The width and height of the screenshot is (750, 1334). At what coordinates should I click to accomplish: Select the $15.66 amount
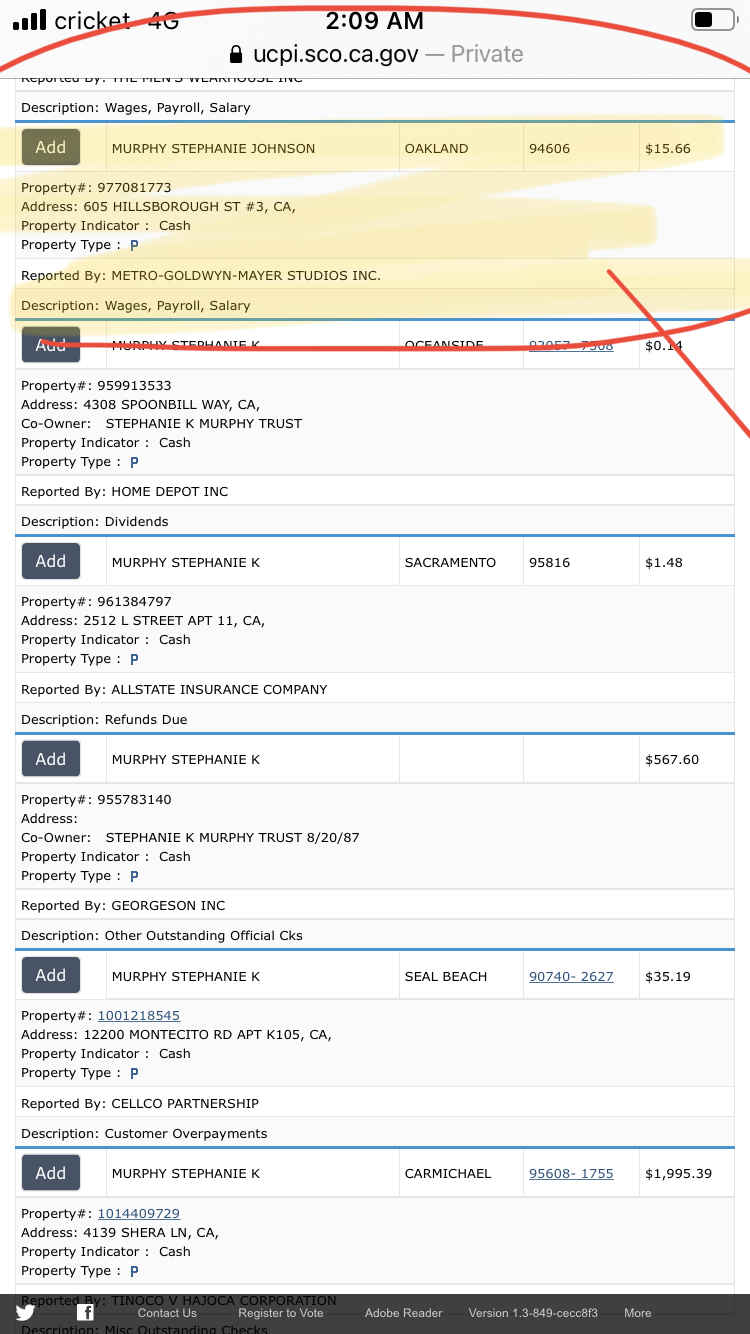(668, 149)
